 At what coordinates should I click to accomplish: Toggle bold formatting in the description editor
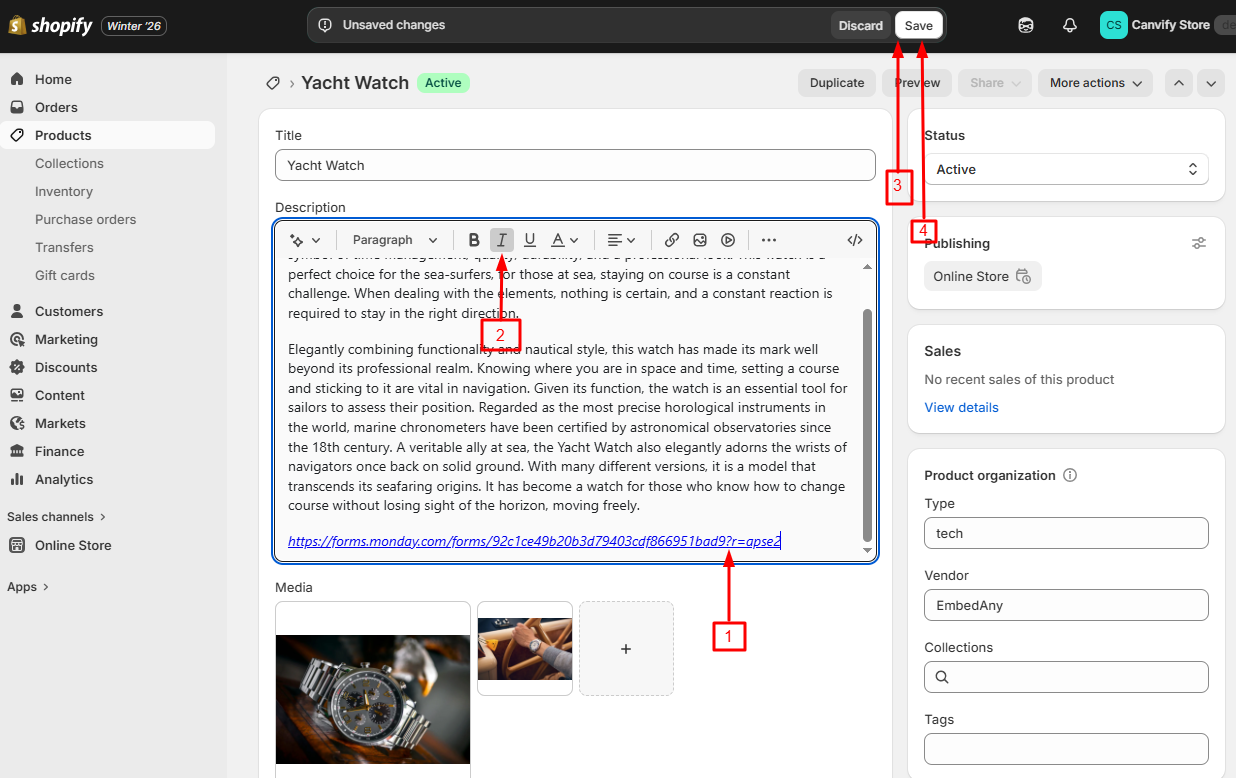(474, 239)
